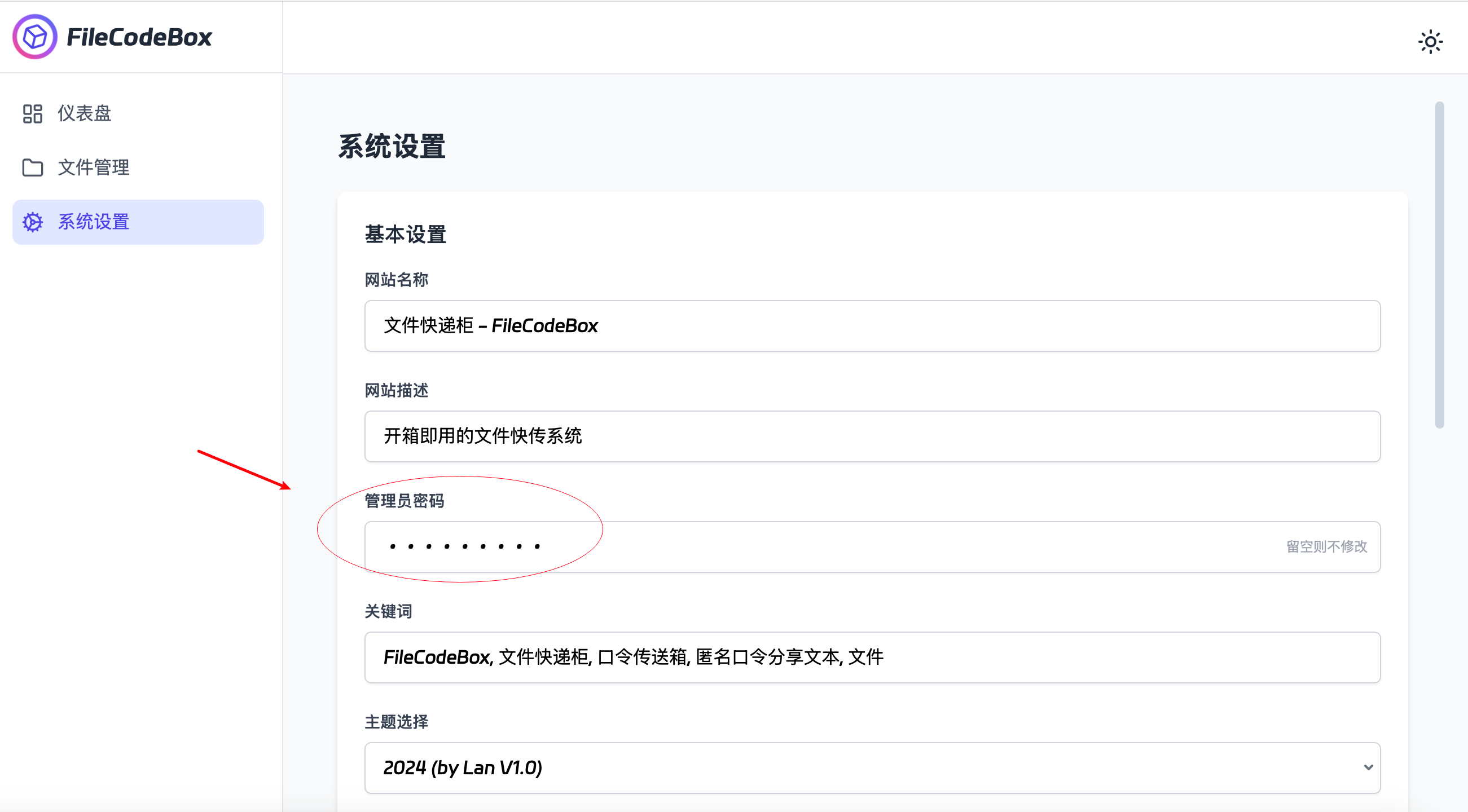The width and height of the screenshot is (1468, 812).
Task: Click the gear icon for 系统设置
Action: pyautogui.click(x=33, y=222)
